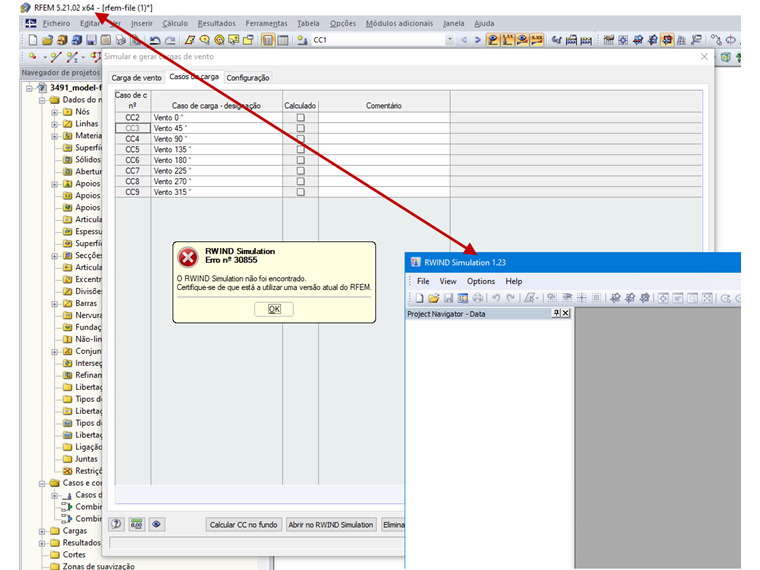
Task: Check the Calculado box for Vento 135
Action: 301,149
